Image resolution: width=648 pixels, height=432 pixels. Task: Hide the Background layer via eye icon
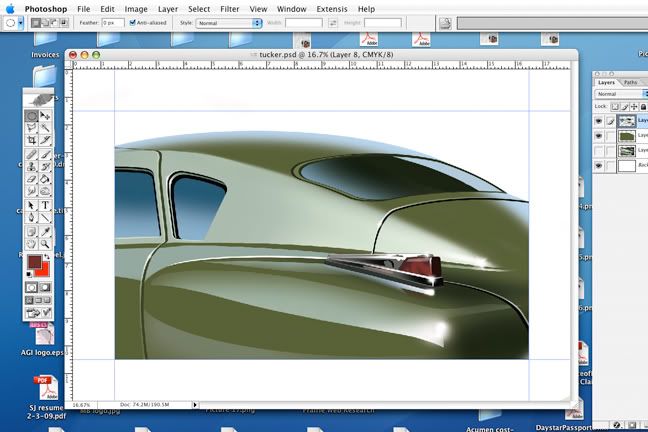click(598, 165)
